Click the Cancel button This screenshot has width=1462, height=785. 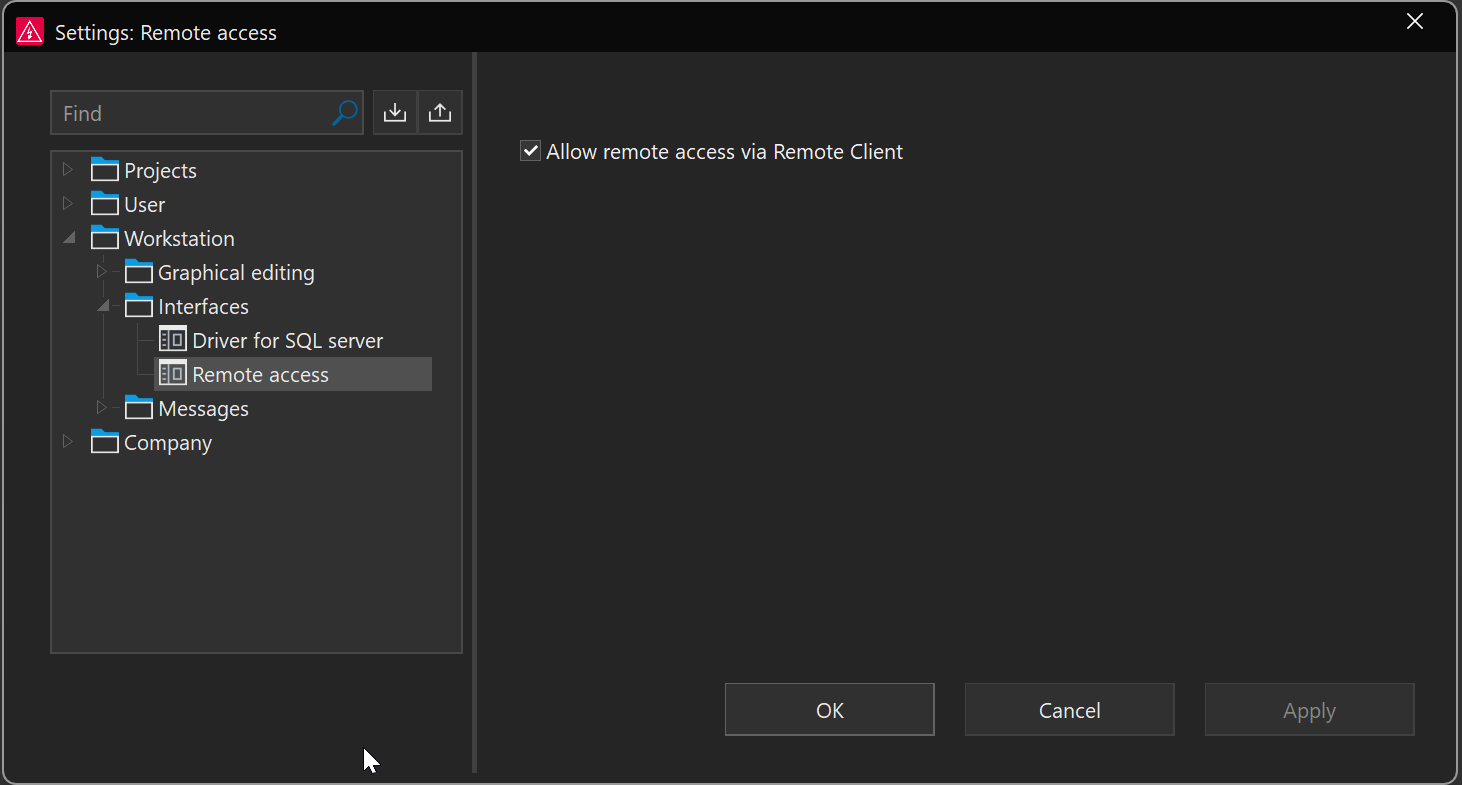click(1070, 710)
